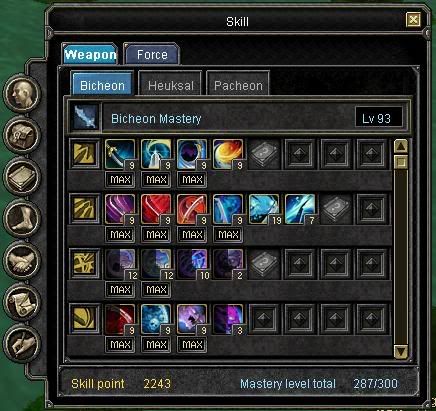This screenshot has width=436, height=411.
Task: Open the book sidebar icon
Action: 22,176
